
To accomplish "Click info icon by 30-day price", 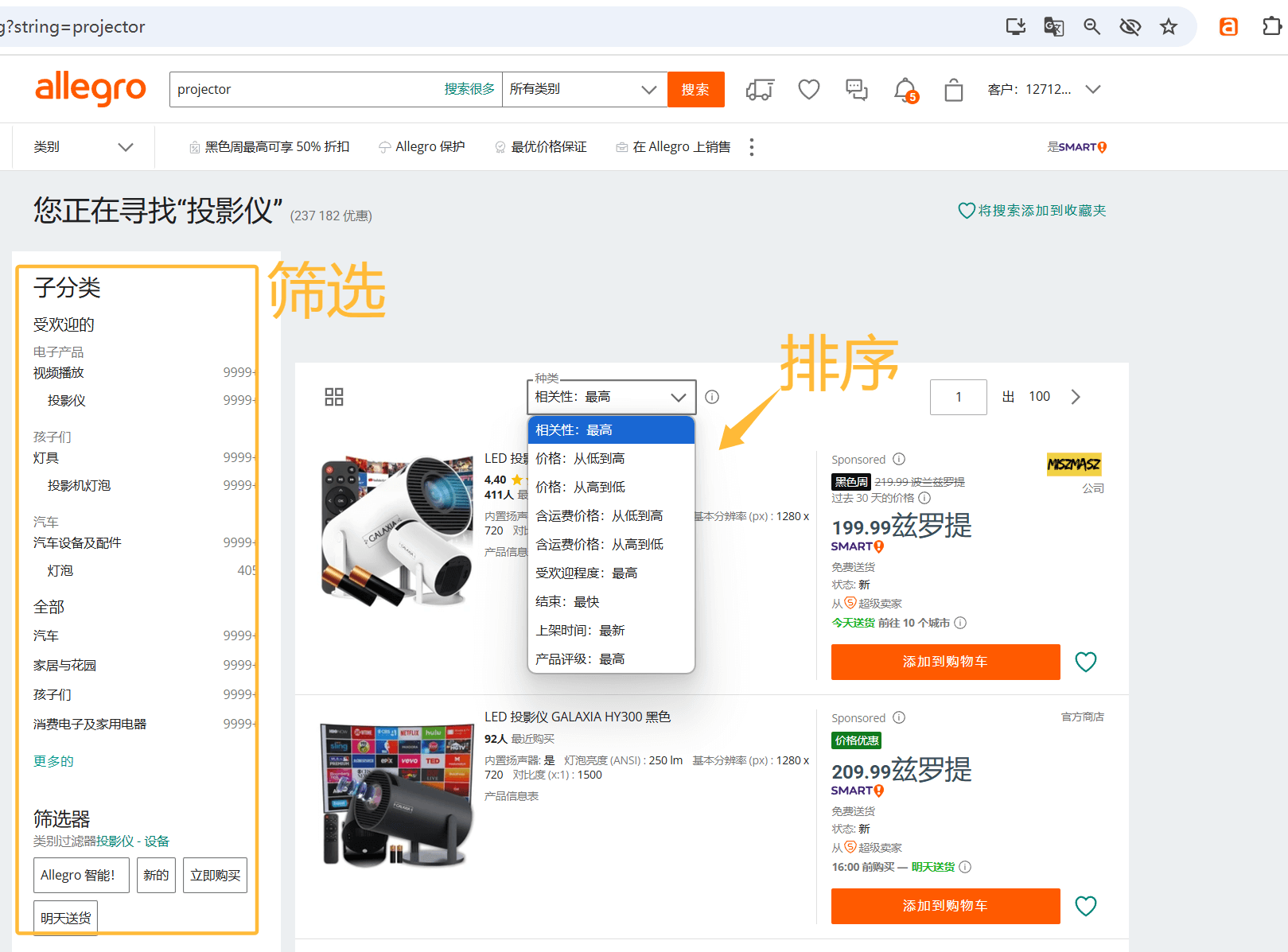I will pos(924,498).
